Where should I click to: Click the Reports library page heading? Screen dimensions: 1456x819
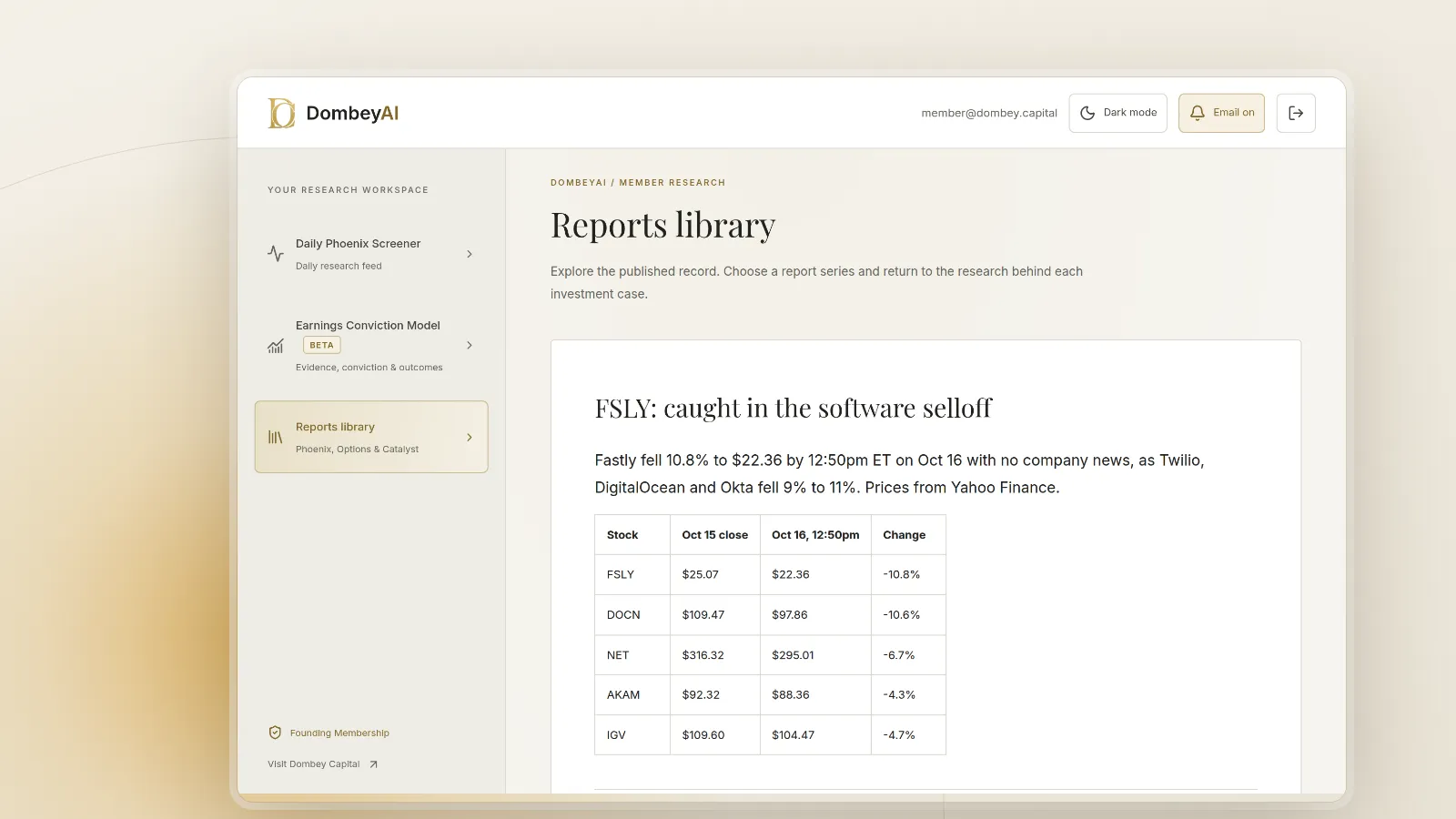(663, 226)
